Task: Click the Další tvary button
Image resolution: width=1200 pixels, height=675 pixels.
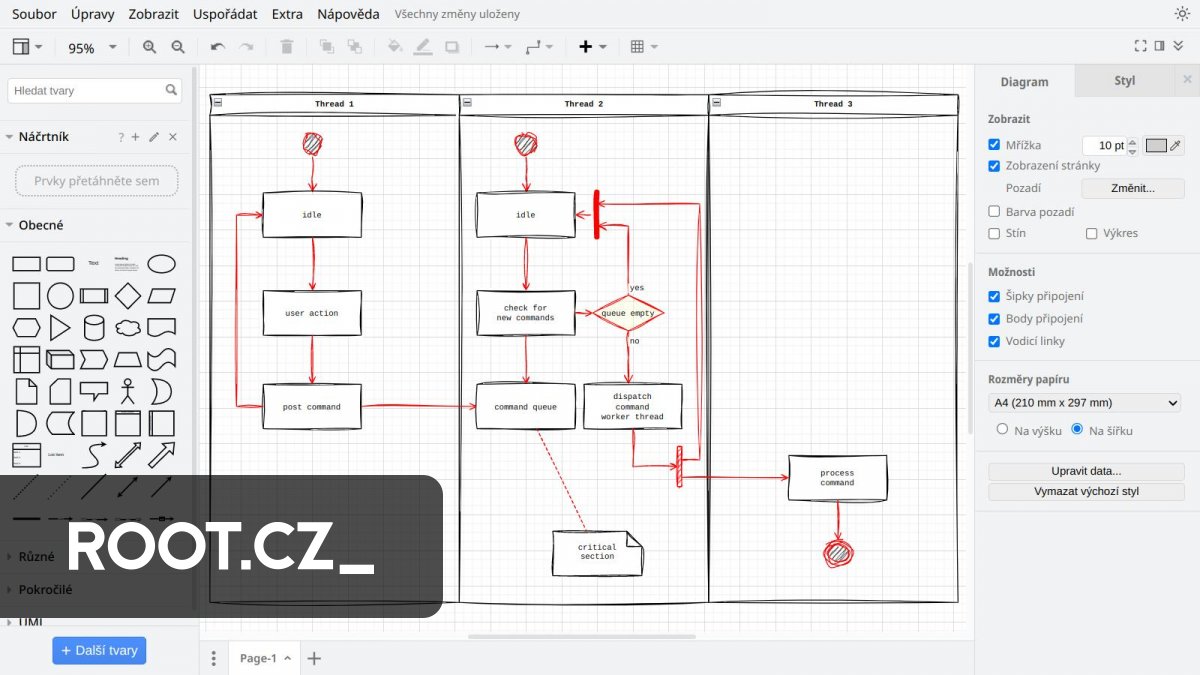Action: coord(99,650)
